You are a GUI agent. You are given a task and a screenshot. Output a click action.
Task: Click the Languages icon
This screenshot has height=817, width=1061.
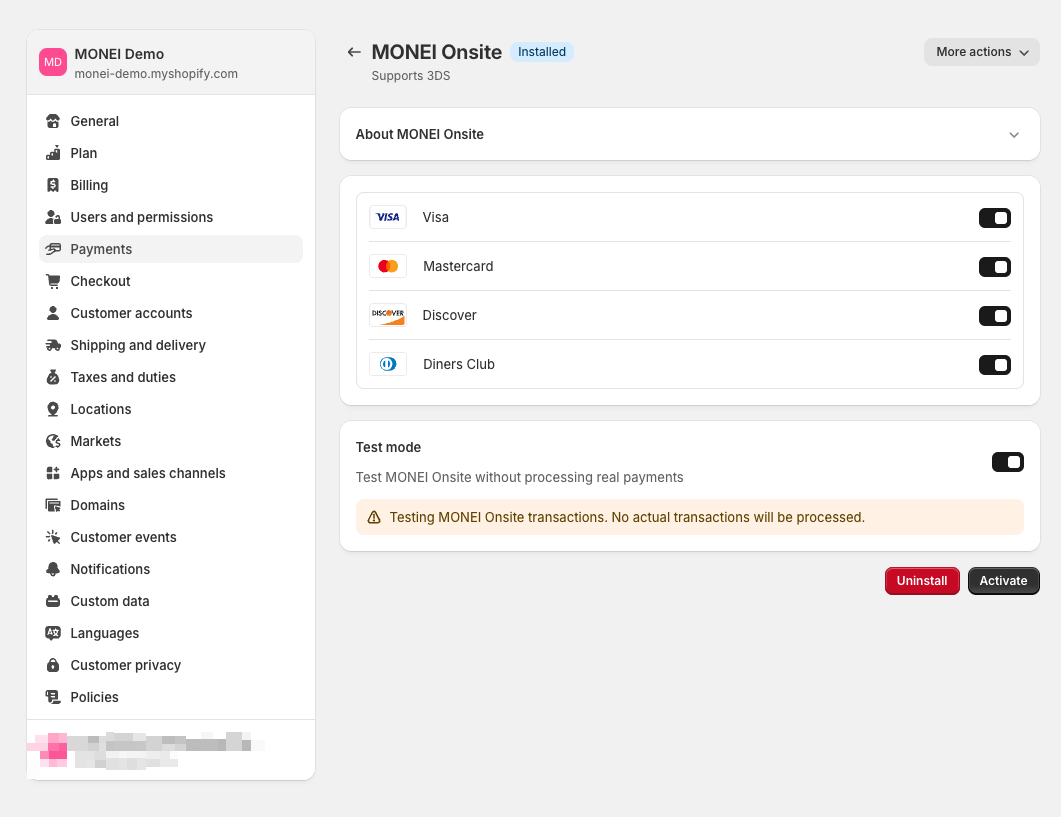point(53,633)
